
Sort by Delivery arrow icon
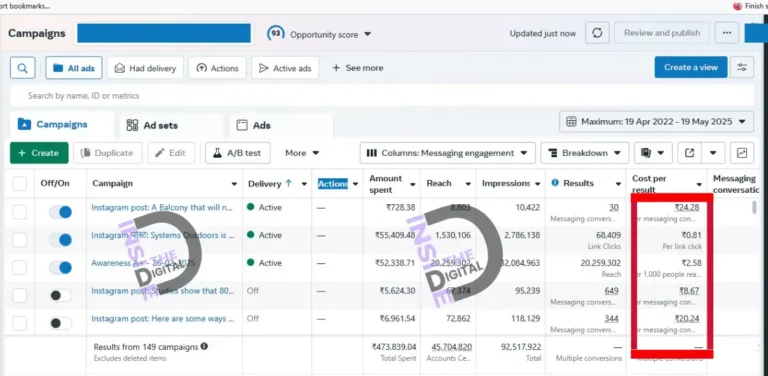(288, 183)
